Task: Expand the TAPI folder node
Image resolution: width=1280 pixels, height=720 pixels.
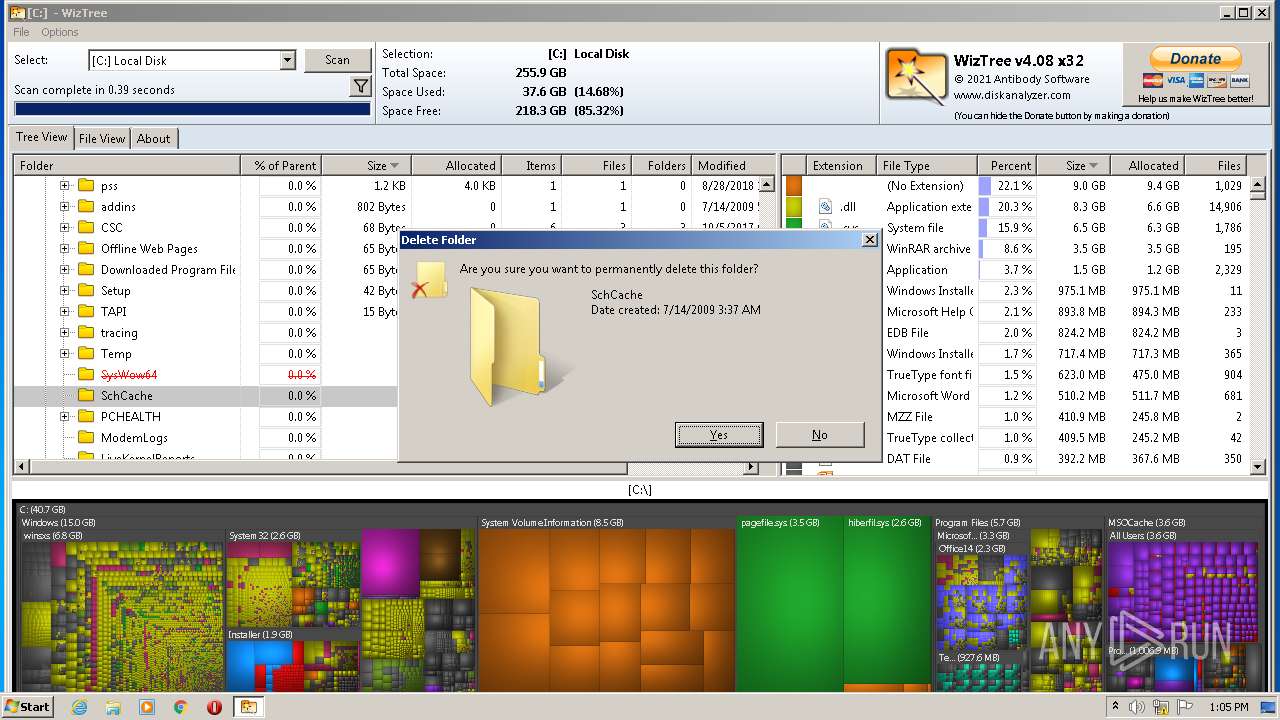Action: [65, 312]
